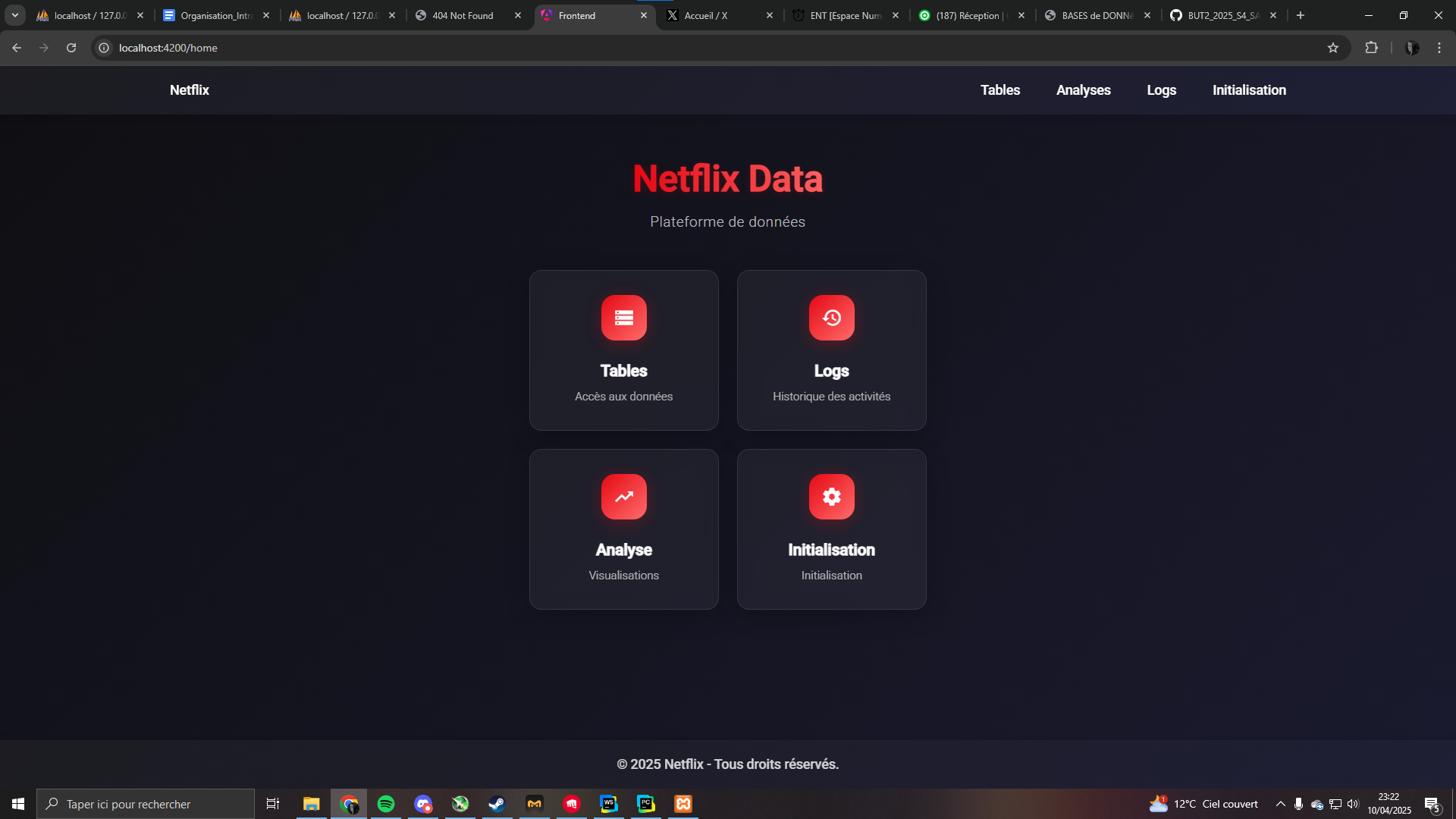Click the 'Historique des activités' card text
Image resolution: width=1456 pixels, height=819 pixels.
point(832,397)
